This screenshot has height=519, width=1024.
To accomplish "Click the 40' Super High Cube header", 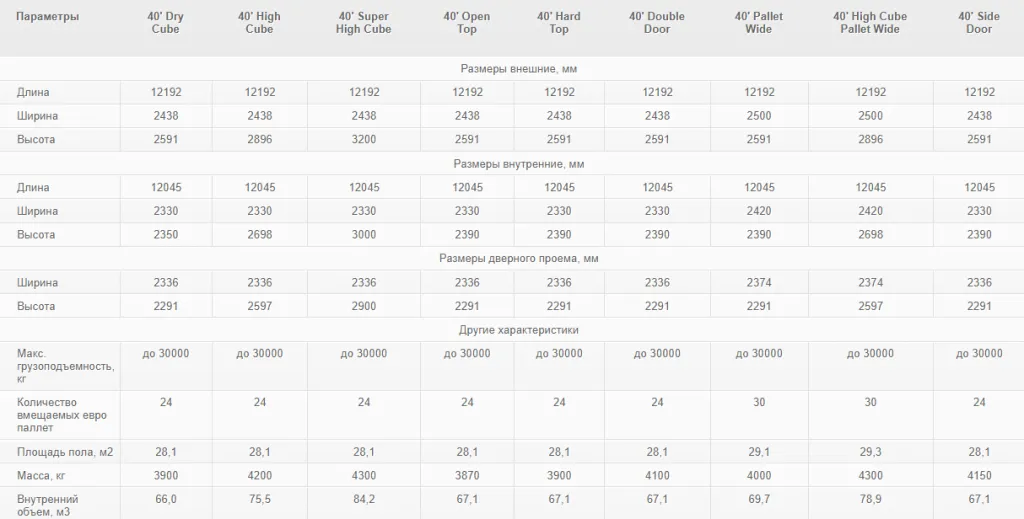I will pos(364,23).
